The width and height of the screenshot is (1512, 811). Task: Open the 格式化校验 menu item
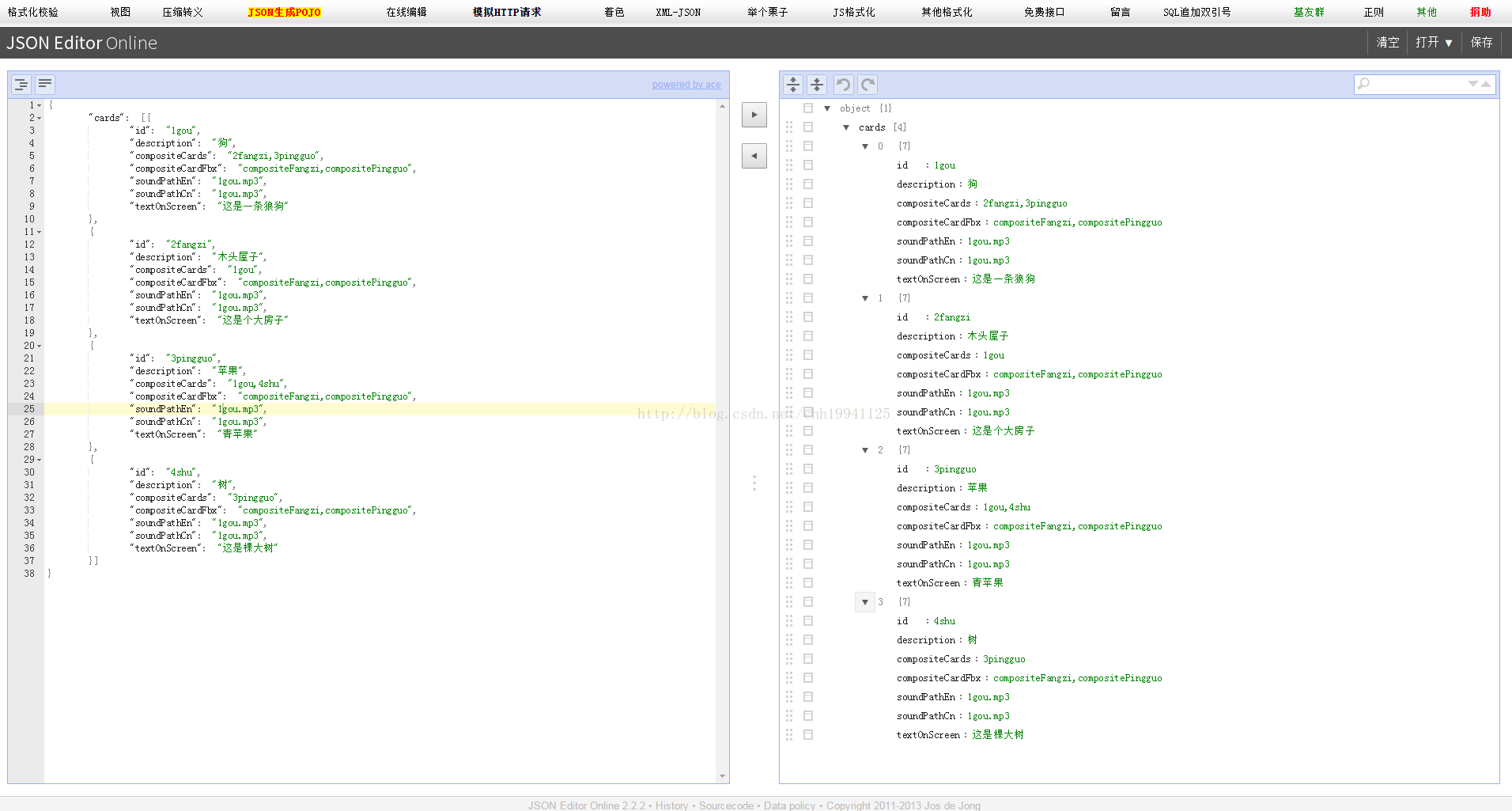click(x=33, y=12)
